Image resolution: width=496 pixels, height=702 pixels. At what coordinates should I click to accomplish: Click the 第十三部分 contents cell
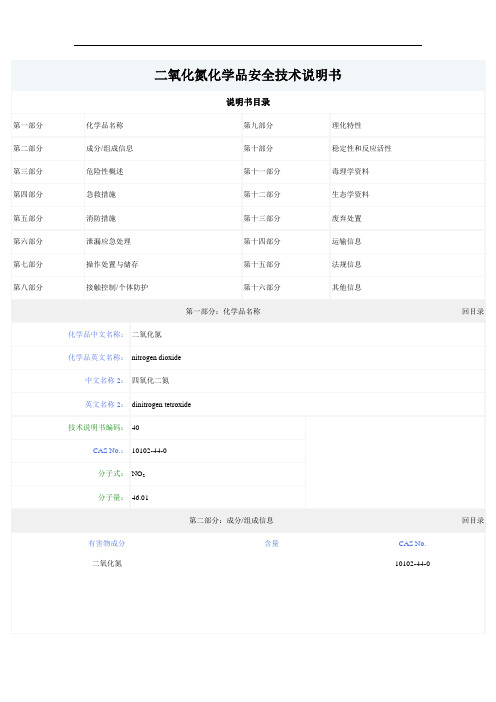point(262,218)
